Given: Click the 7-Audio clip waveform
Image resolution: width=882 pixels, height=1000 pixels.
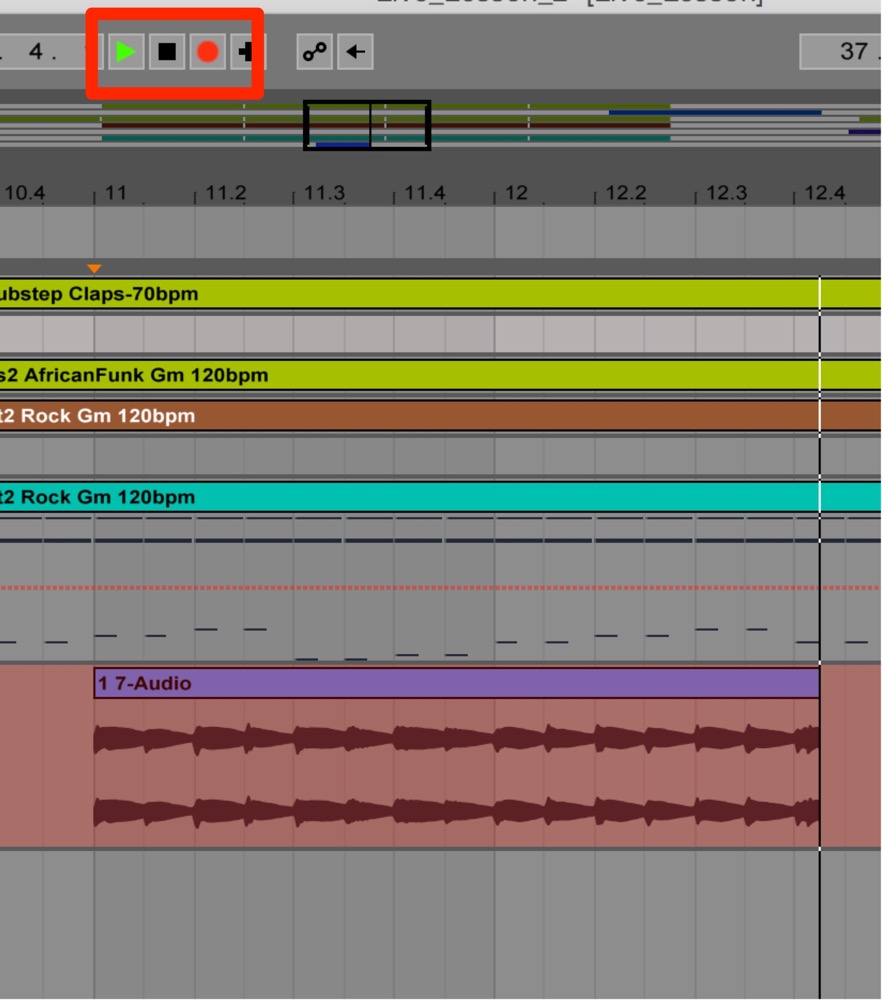Looking at the screenshot, I should click(x=457, y=774).
